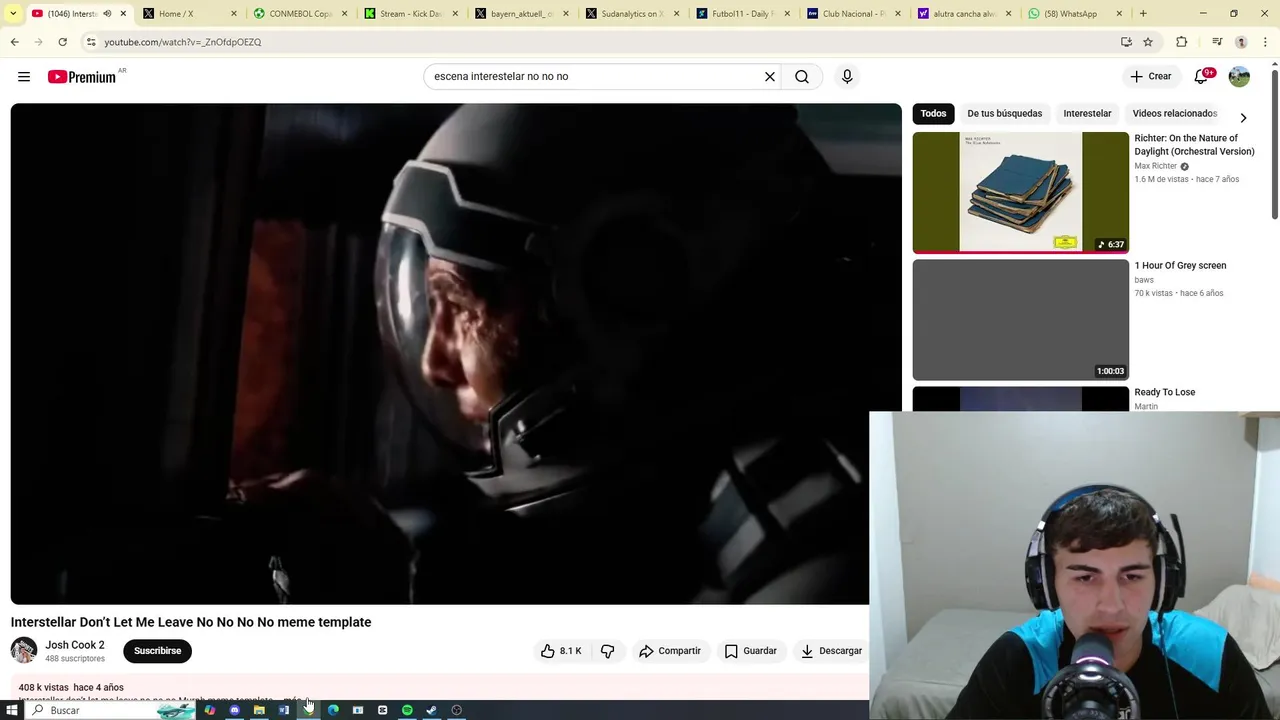
Task: Open Discord from the taskbar
Action: 234,710
